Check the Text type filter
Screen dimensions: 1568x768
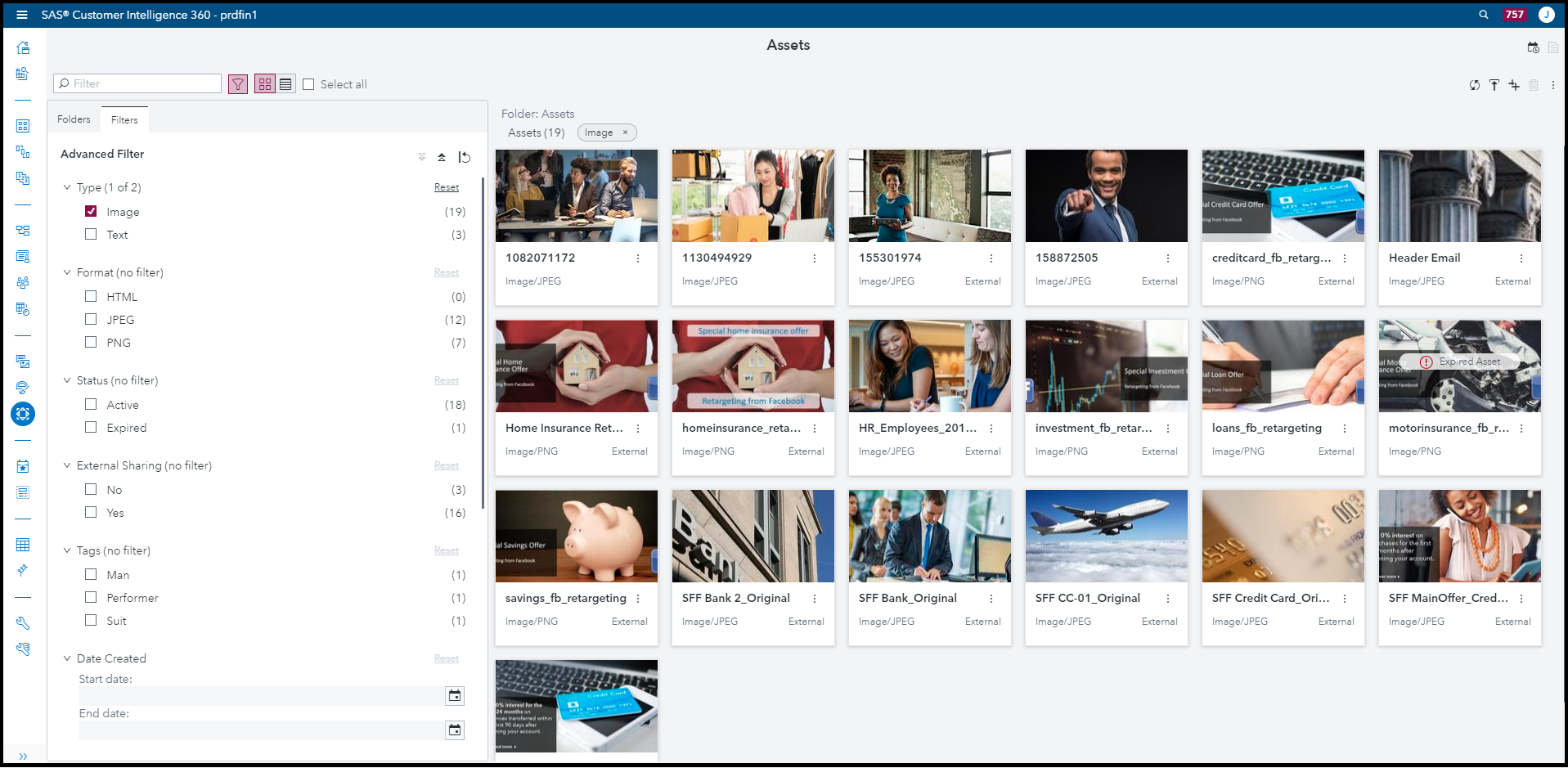pyautogui.click(x=91, y=233)
